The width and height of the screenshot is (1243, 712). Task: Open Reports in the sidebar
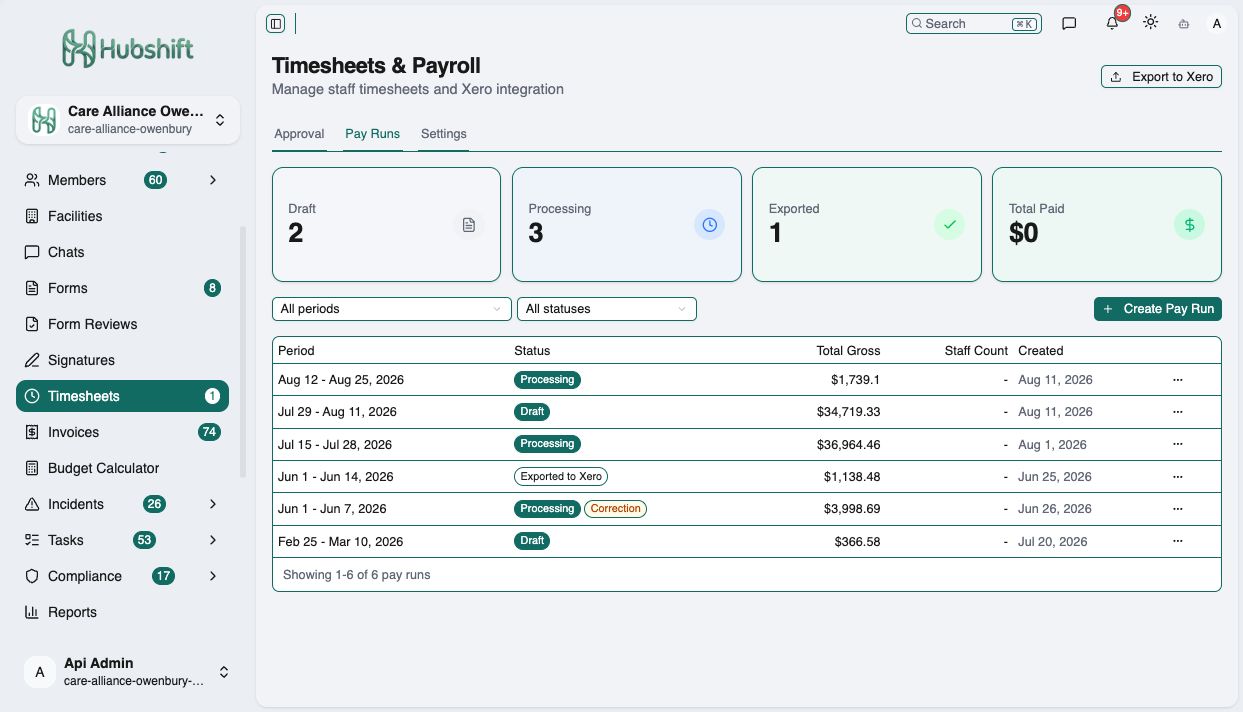point(122,612)
